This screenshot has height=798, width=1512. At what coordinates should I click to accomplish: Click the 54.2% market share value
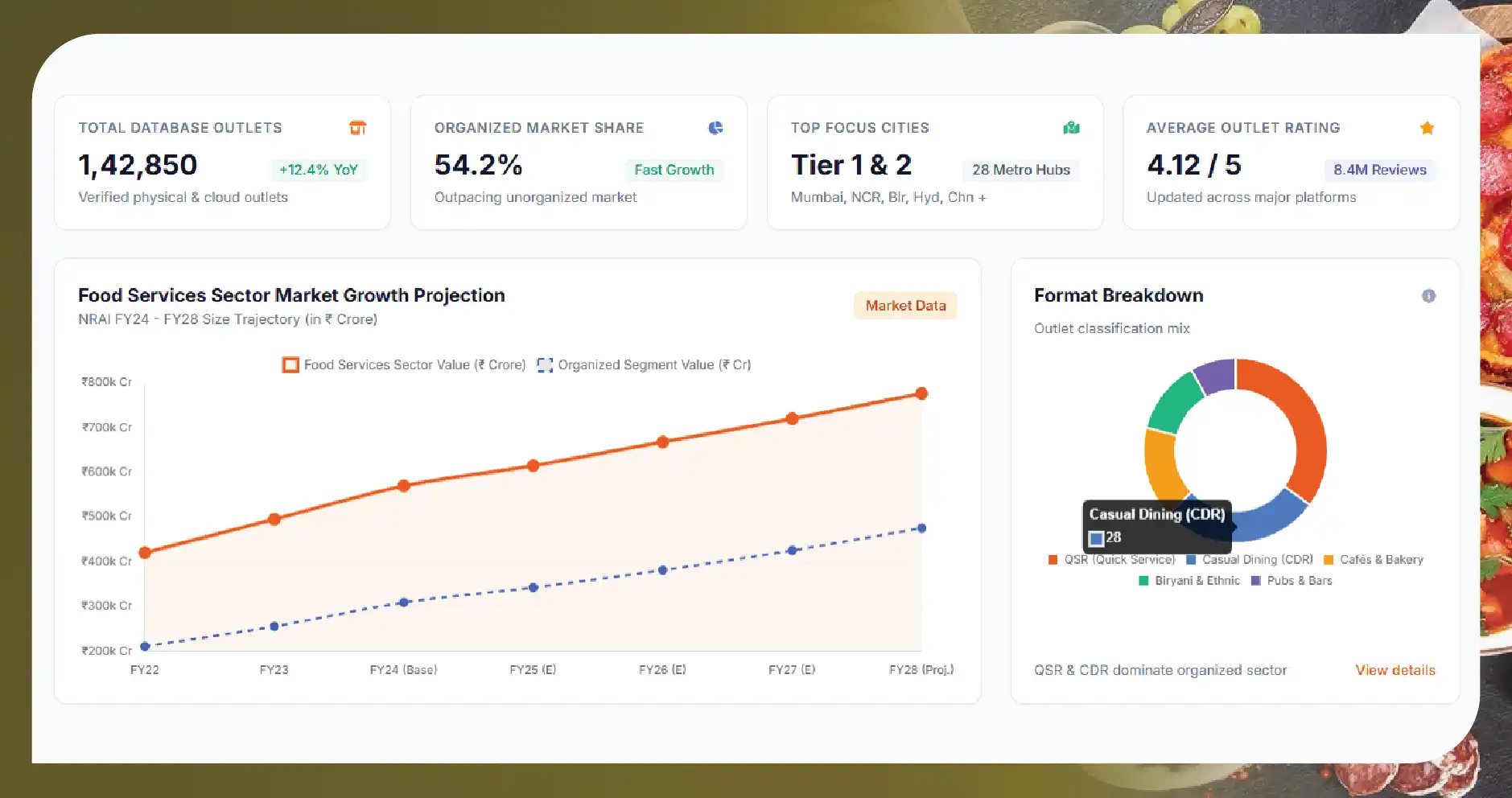coord(478,165)
